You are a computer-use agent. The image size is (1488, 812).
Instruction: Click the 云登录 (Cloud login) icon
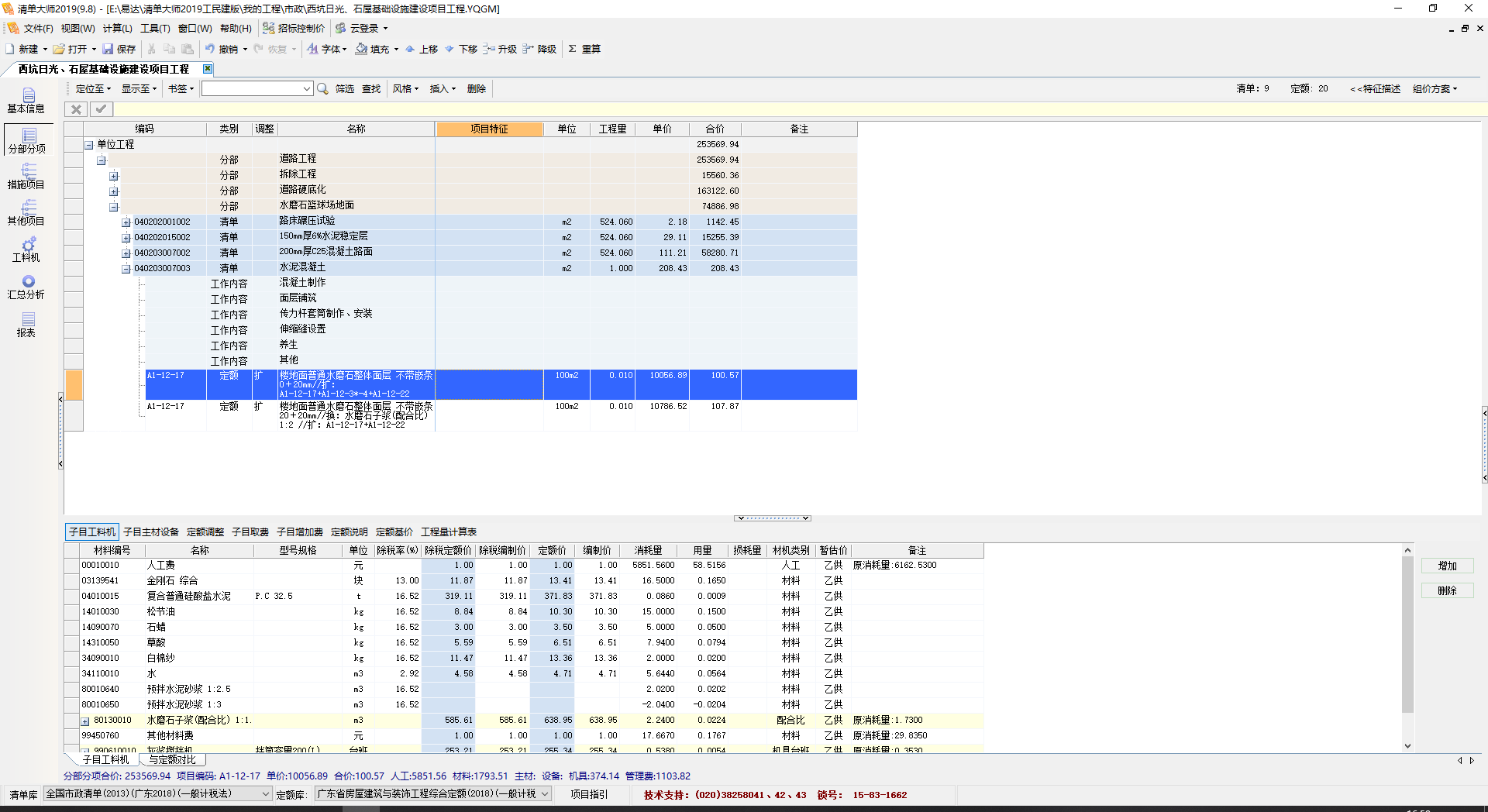[x=340, y=28]
